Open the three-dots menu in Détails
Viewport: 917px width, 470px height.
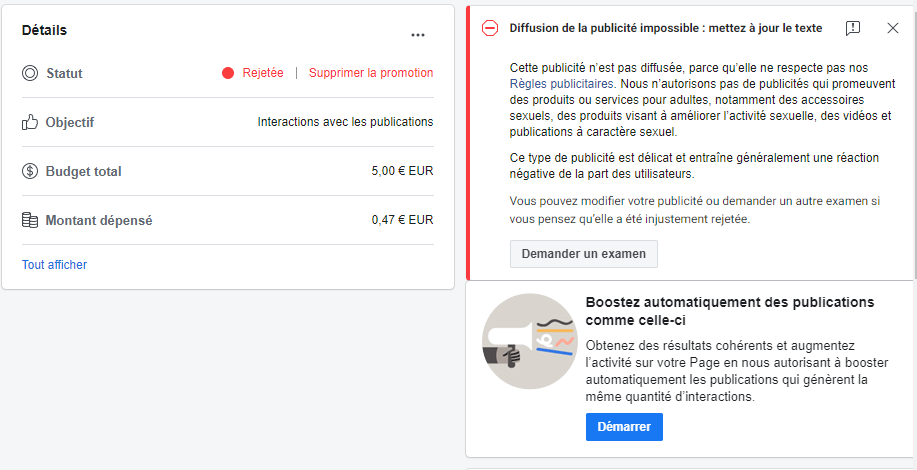tap(418, 35)
